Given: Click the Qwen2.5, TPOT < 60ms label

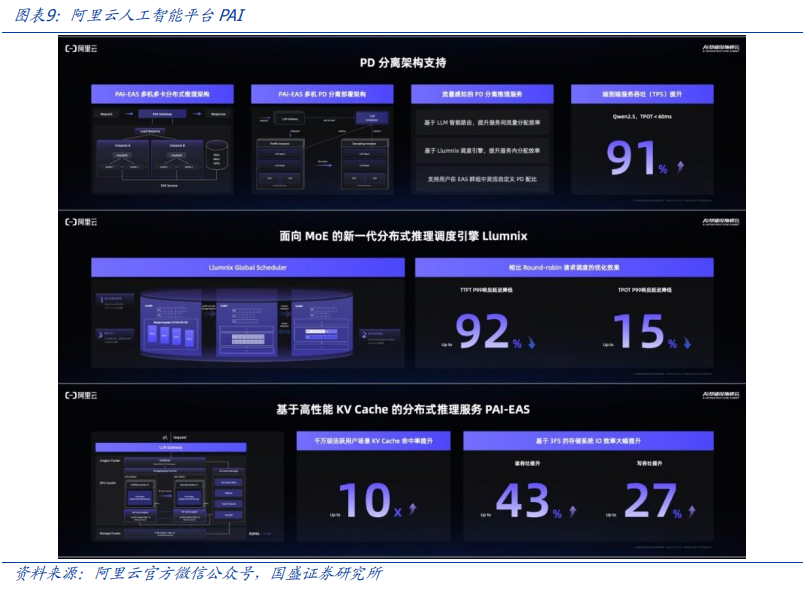Looking at the screenshot, I should click(642, 117).
